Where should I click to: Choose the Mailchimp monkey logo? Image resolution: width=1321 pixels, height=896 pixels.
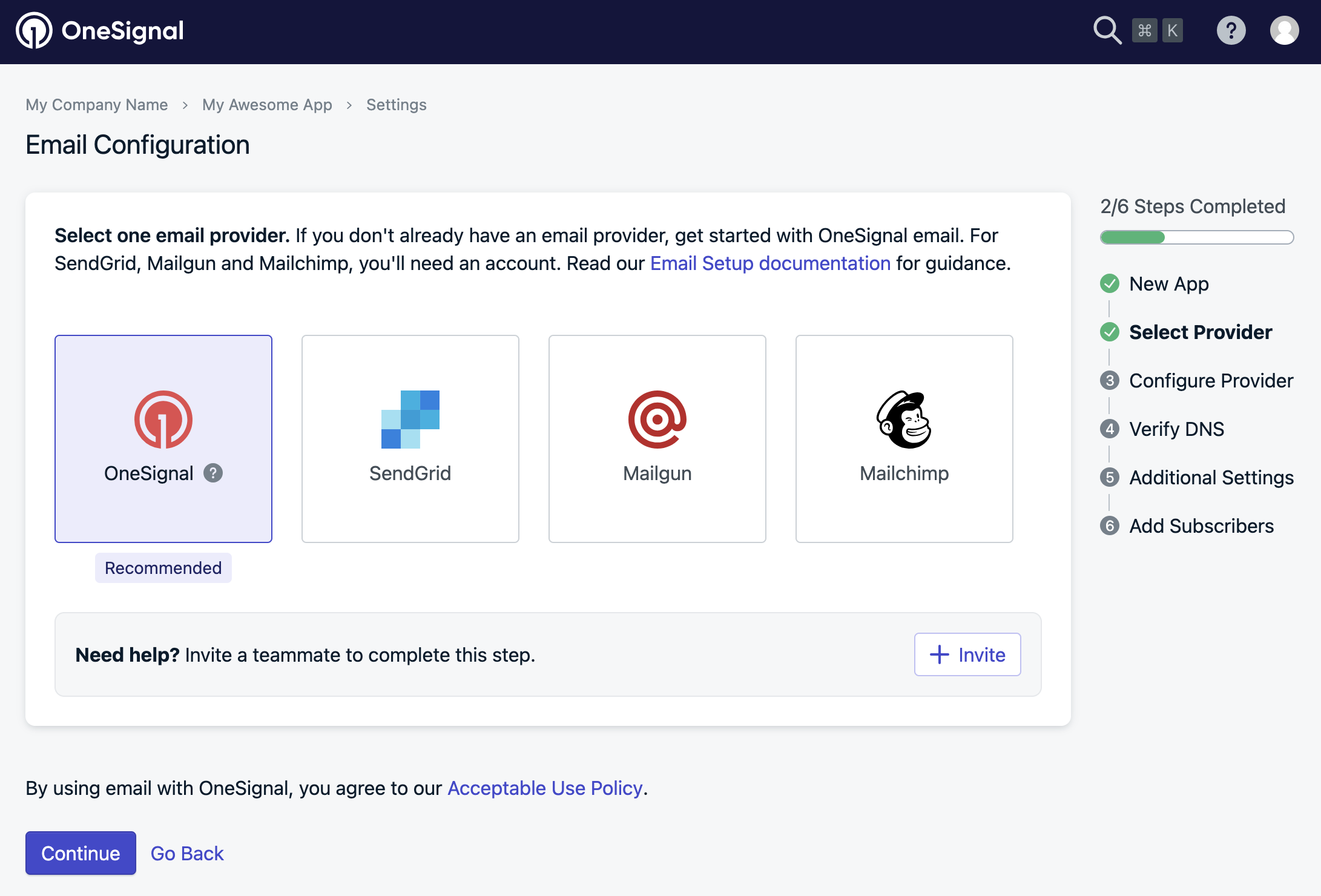[x=904, y=419]
